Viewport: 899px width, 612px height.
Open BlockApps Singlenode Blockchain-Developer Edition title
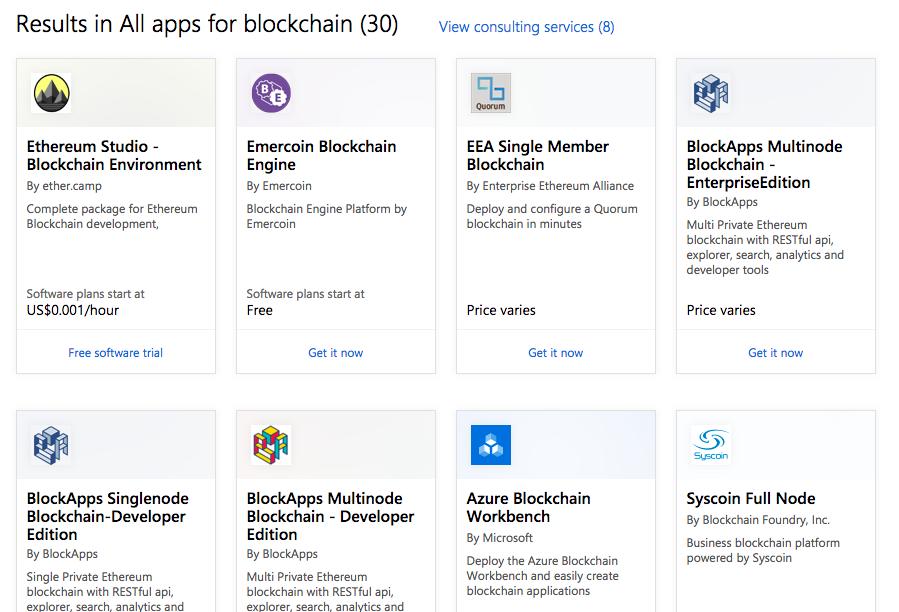[108, 516]
